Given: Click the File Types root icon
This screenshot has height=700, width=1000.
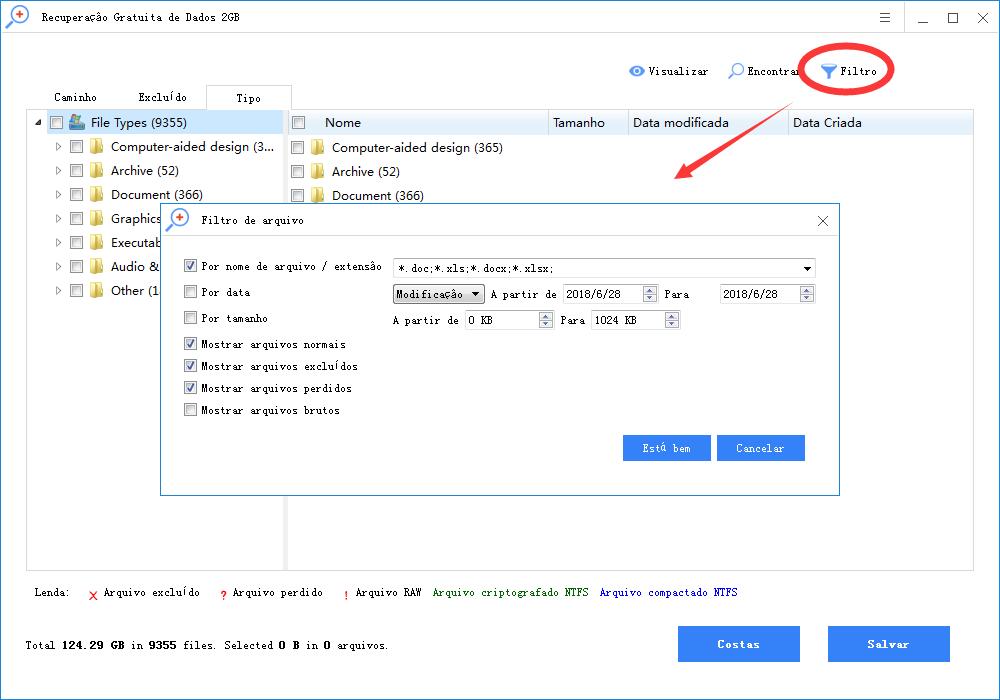Looking at the screenshot, I should pyautogui.click(x=77, y=123).
